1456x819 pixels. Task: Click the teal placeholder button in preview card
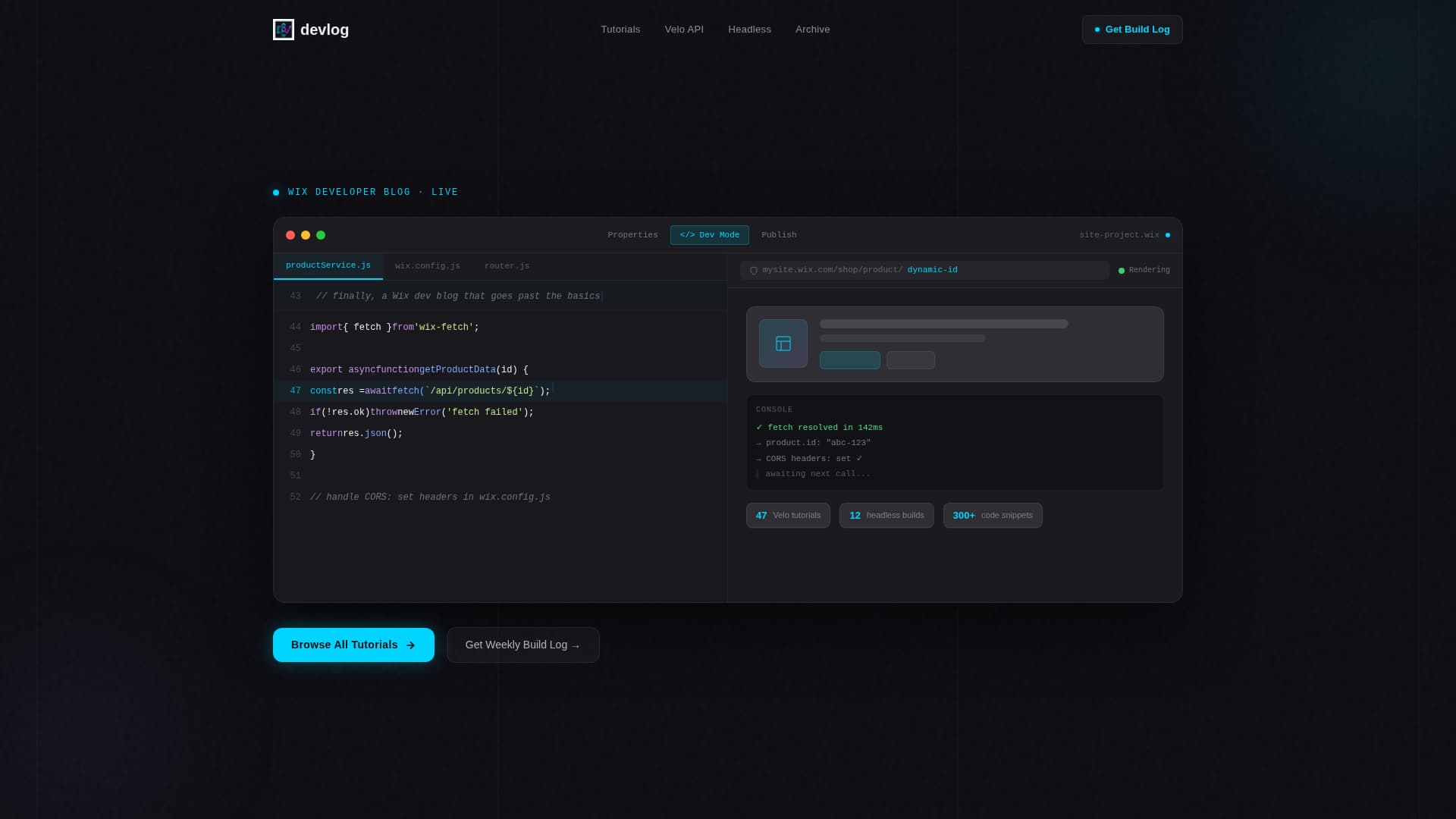pyautogui.click(x=850, y=360)
